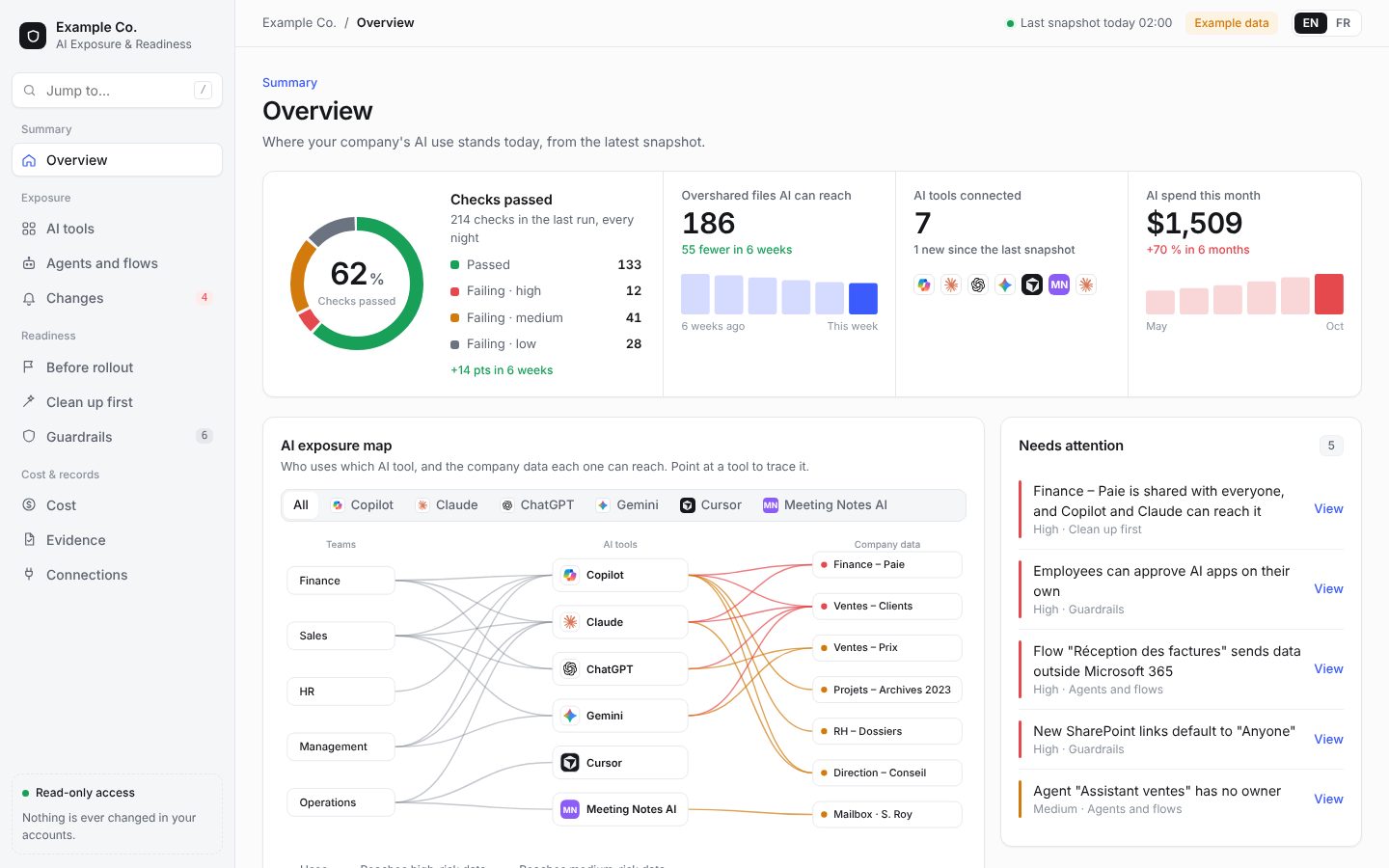Select the Meeting Notes AI tool node

click(620, 810)
